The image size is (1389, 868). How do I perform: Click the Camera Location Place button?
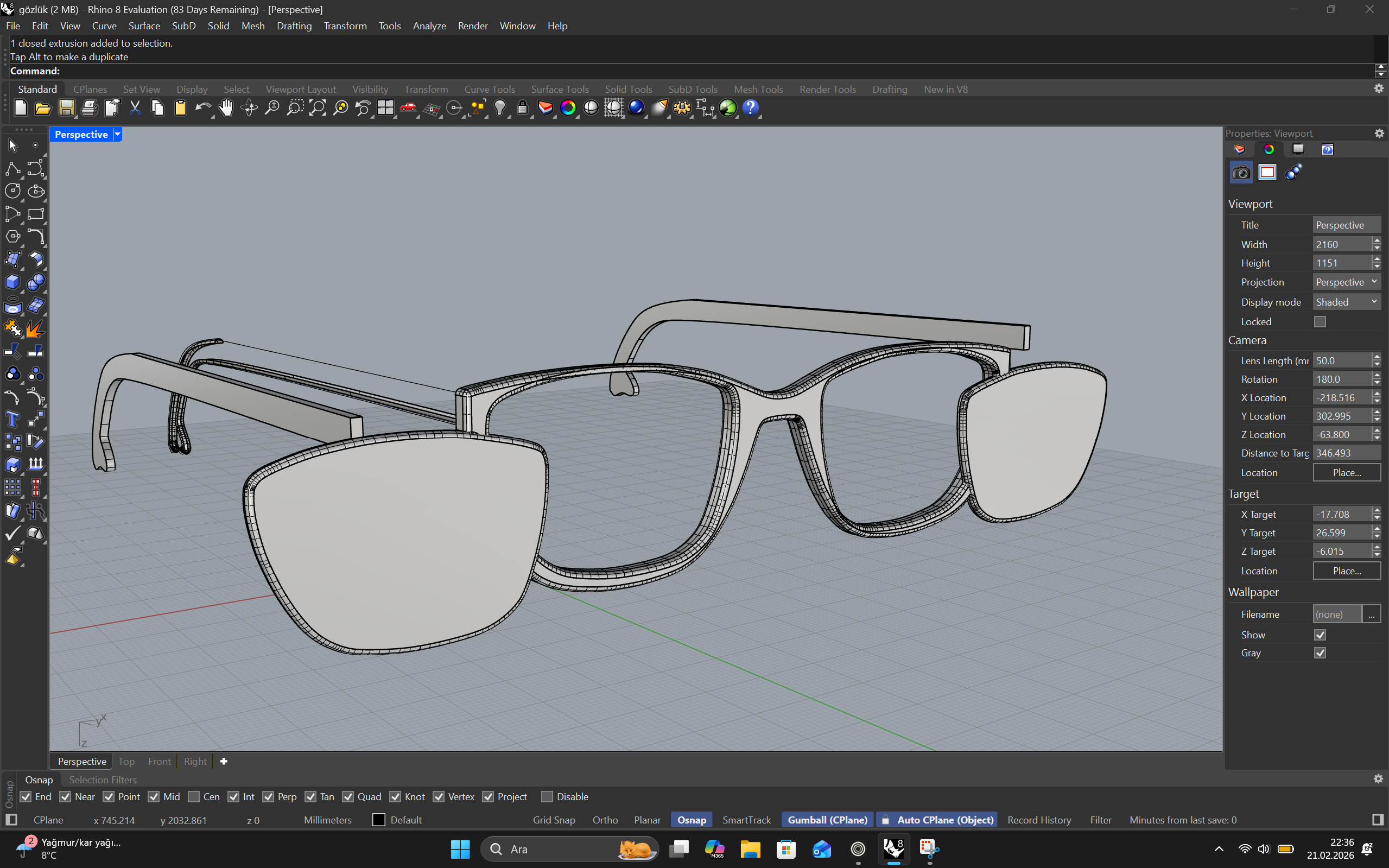(1346, 472)
